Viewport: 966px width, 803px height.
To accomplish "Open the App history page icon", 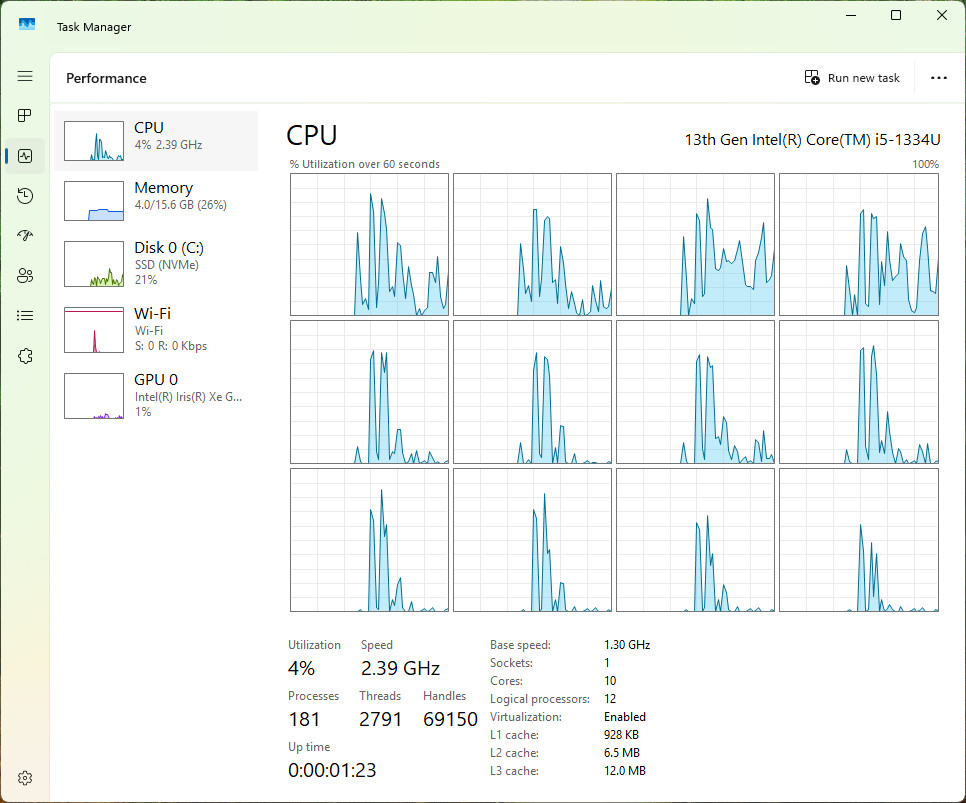I will click(25, 196).
